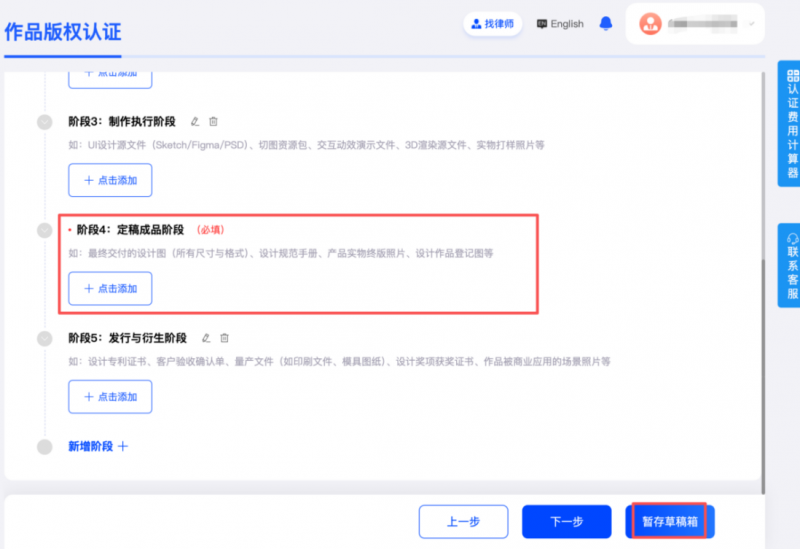Edit the 阶段3 制作执行阶段 title

(195, 122)
